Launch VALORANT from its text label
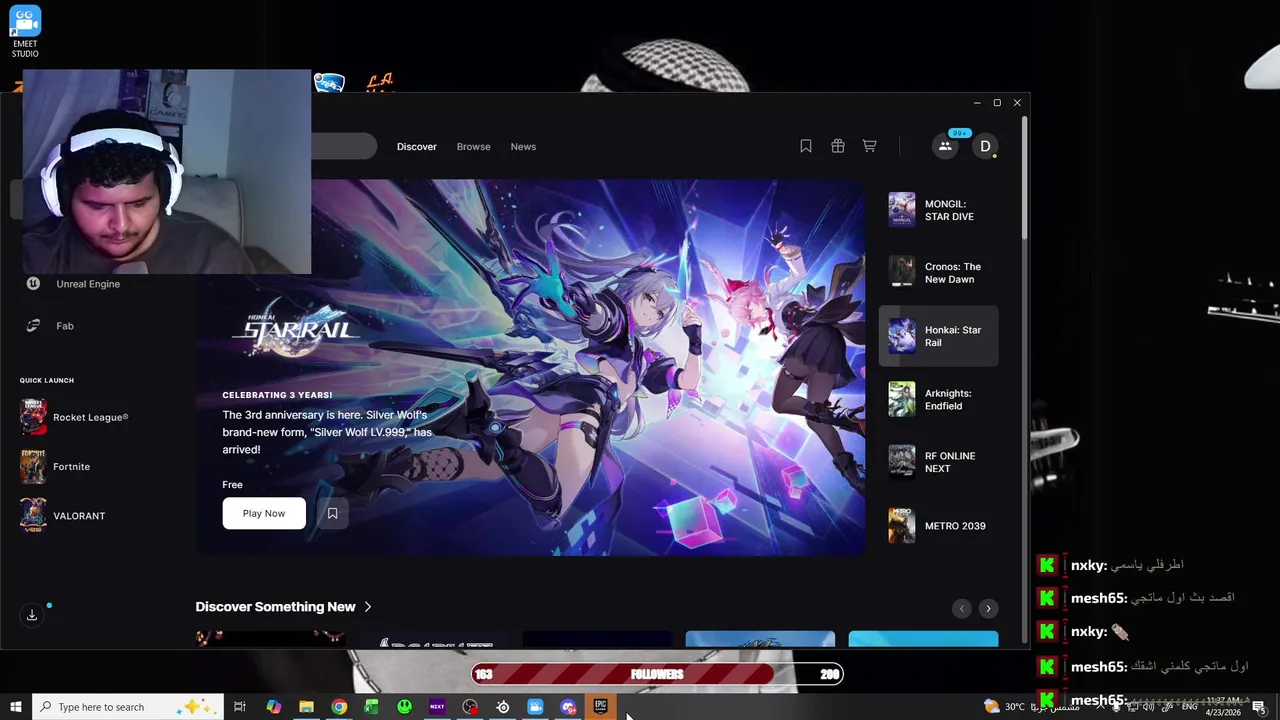 point(79,516)
